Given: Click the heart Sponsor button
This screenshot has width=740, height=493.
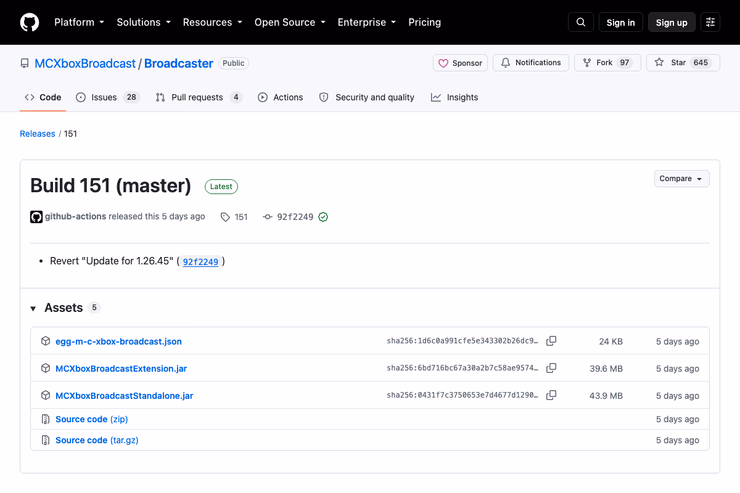Looking at the screenshot, I should [460, 63].
